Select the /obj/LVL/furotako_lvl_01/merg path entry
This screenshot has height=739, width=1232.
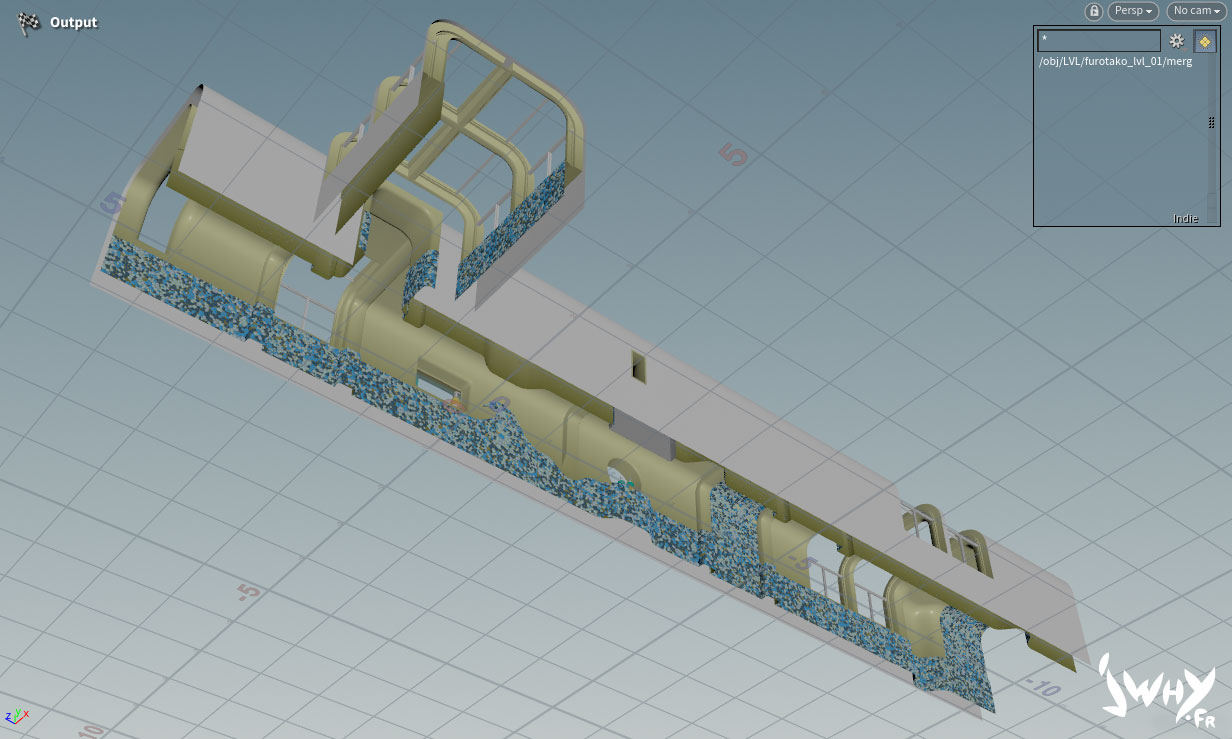coord(1115,62)
